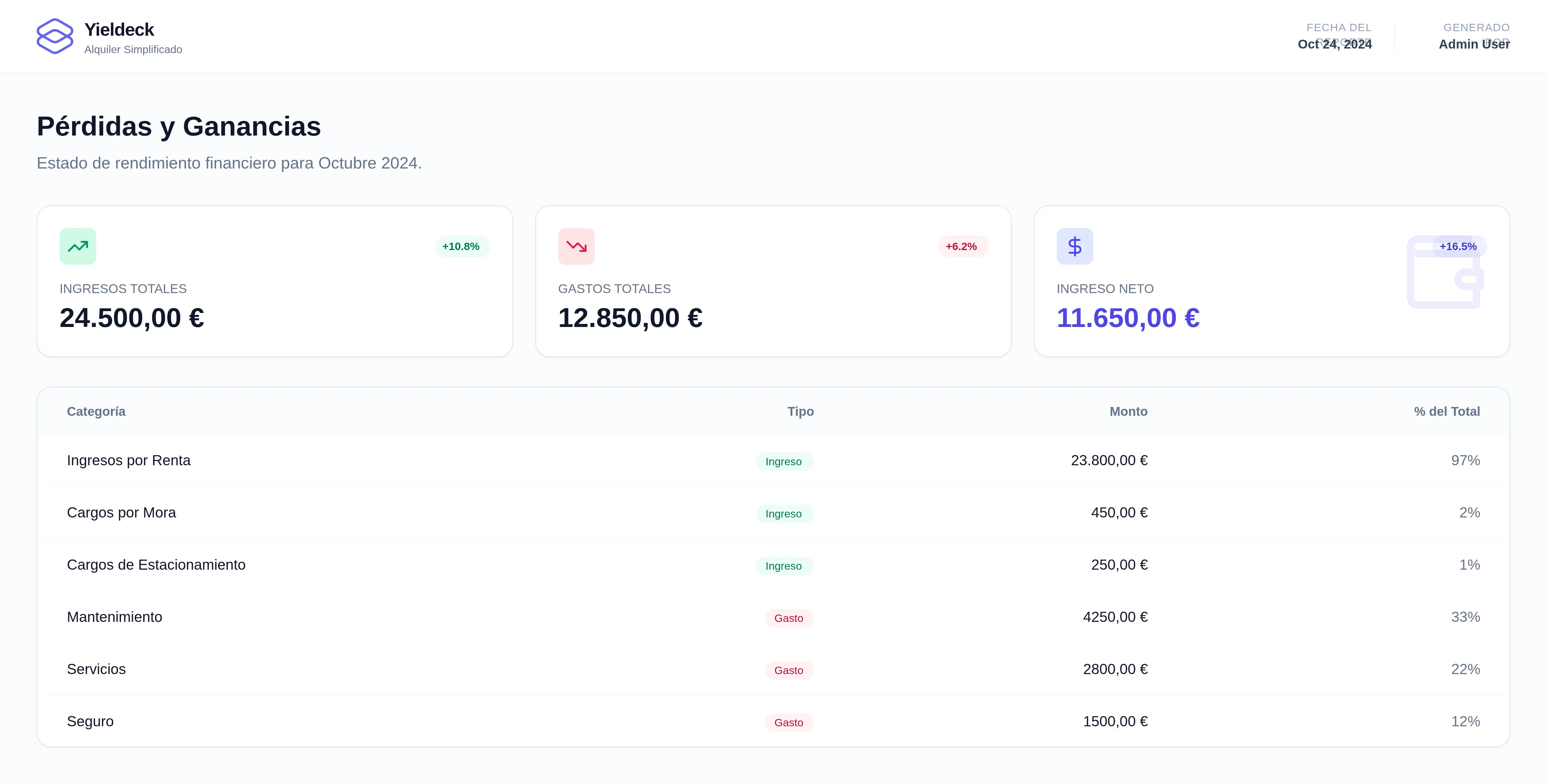Select the Cargos de Estacionamiento row
The image size is (1547, 784).
pyautogui.click(x=156, y=565)
